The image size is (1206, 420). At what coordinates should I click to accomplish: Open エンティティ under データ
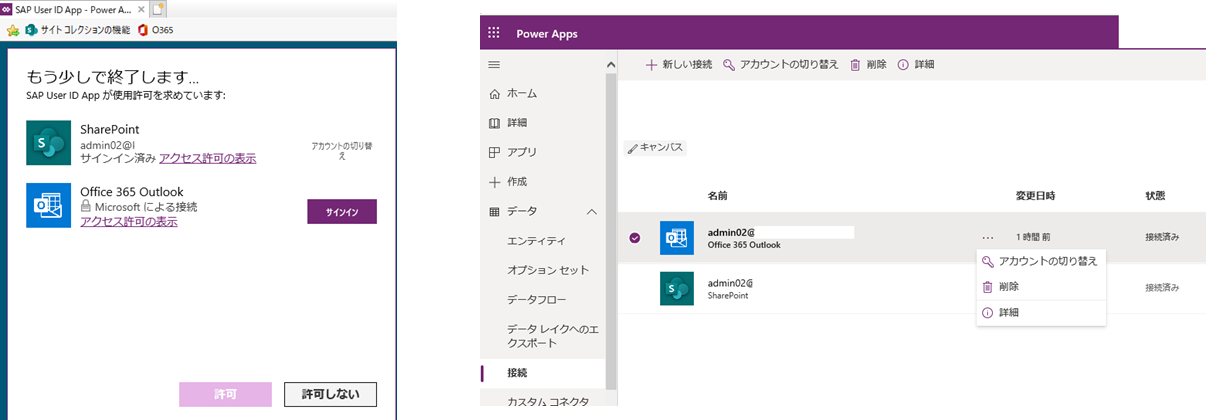[x=536, y=241]
